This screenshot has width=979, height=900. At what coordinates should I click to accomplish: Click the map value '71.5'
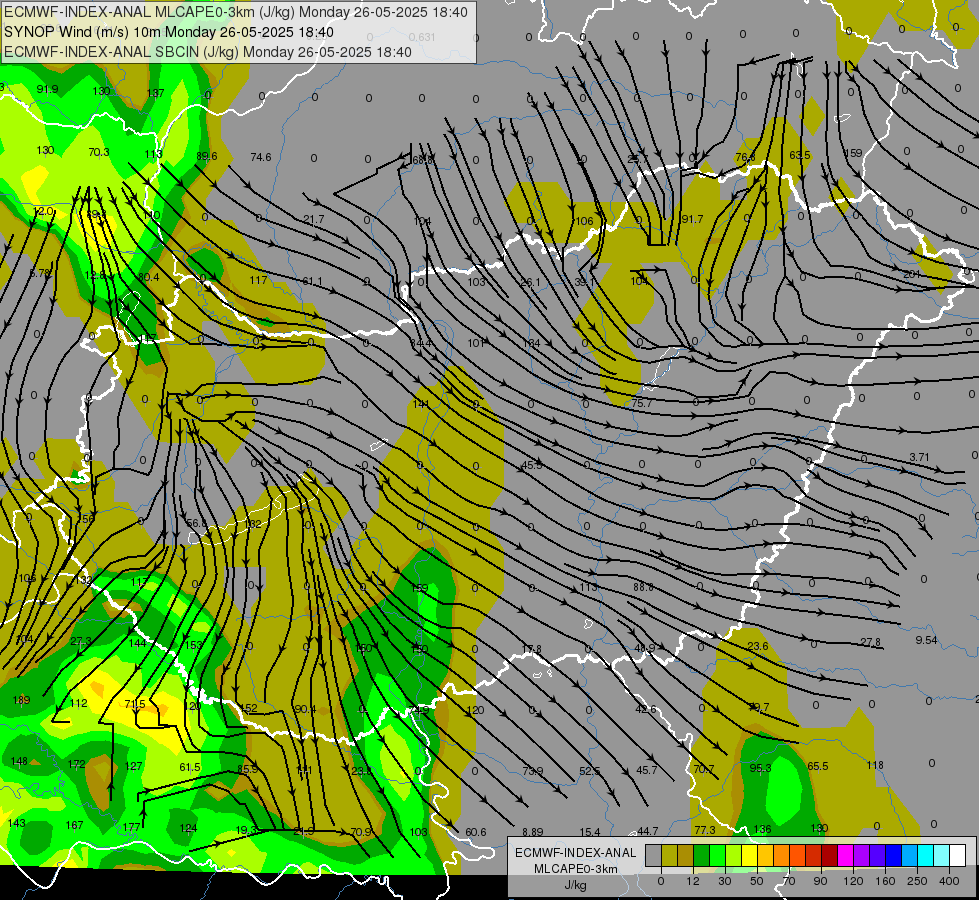pos(134,704)
